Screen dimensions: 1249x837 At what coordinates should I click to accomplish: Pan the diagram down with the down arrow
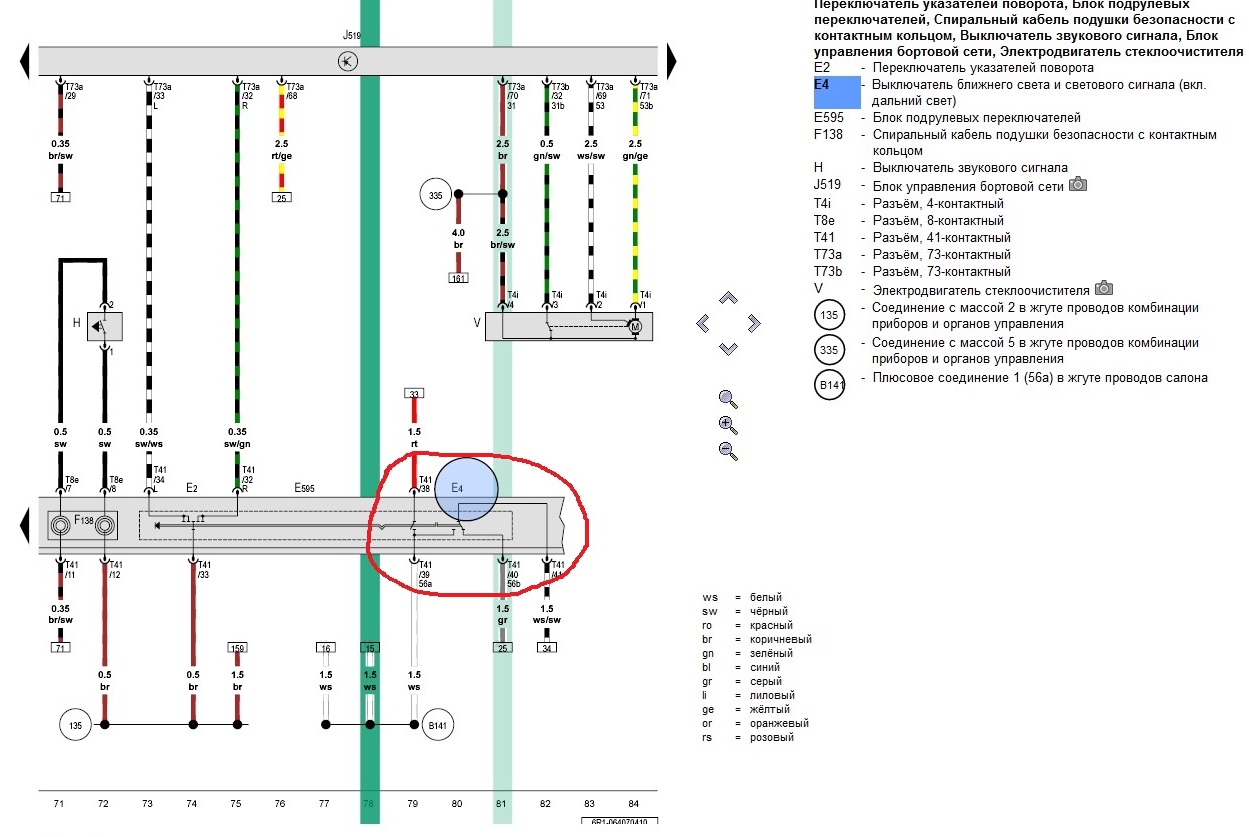click(728, 348)
